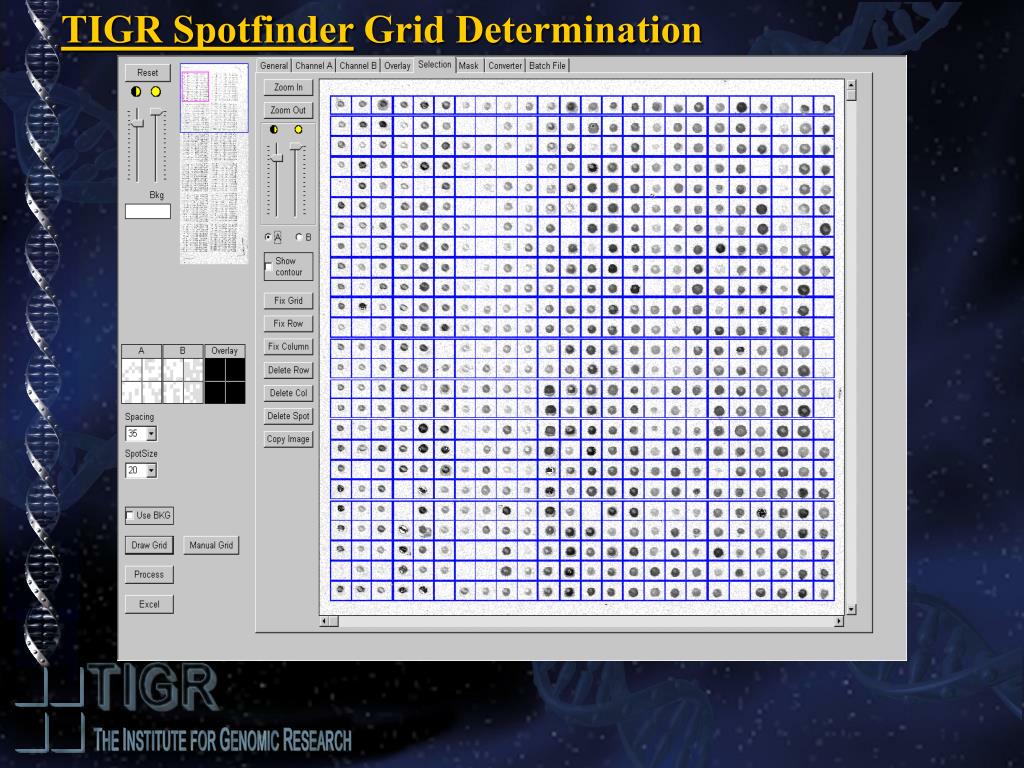Click the Delete Row button
This screenshot has height=768, width=1024.
pos(288,370)
